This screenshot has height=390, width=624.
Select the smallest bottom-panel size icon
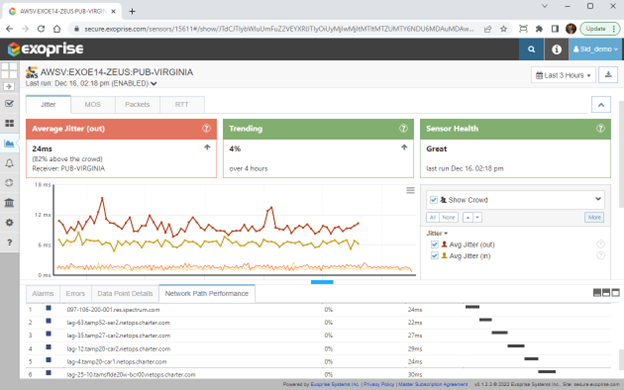597,292
